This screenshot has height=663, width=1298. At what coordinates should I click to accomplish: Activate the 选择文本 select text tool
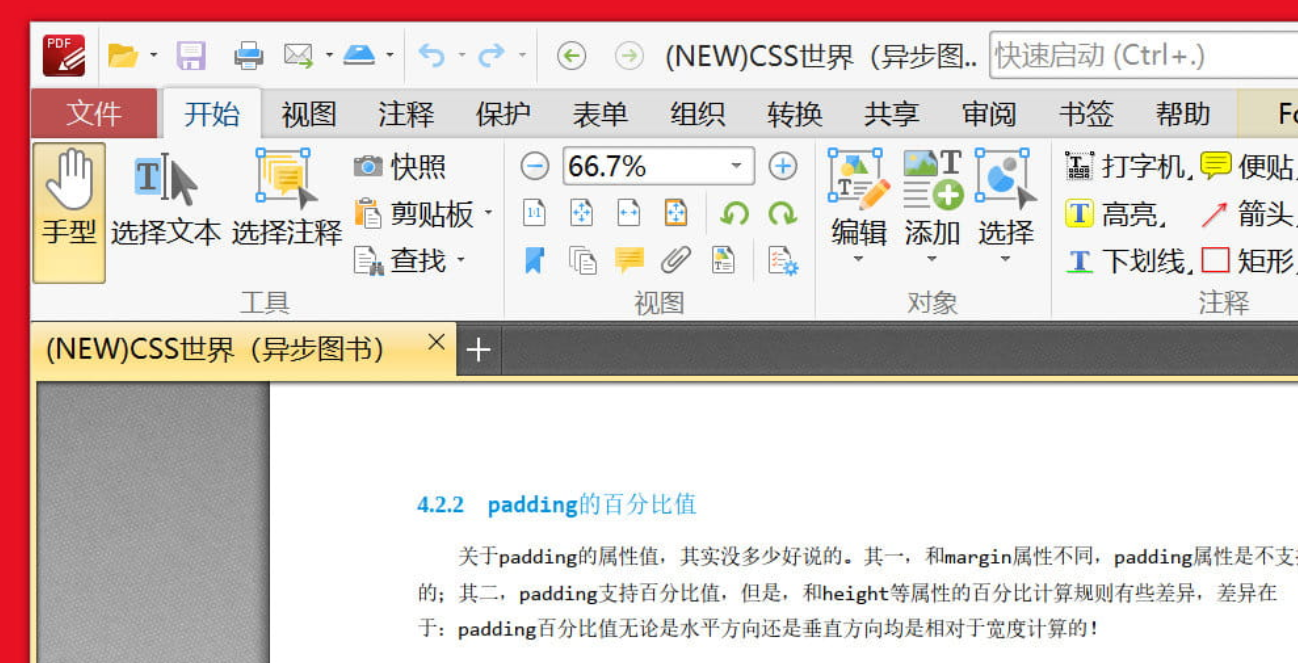(x=165, y=199)
